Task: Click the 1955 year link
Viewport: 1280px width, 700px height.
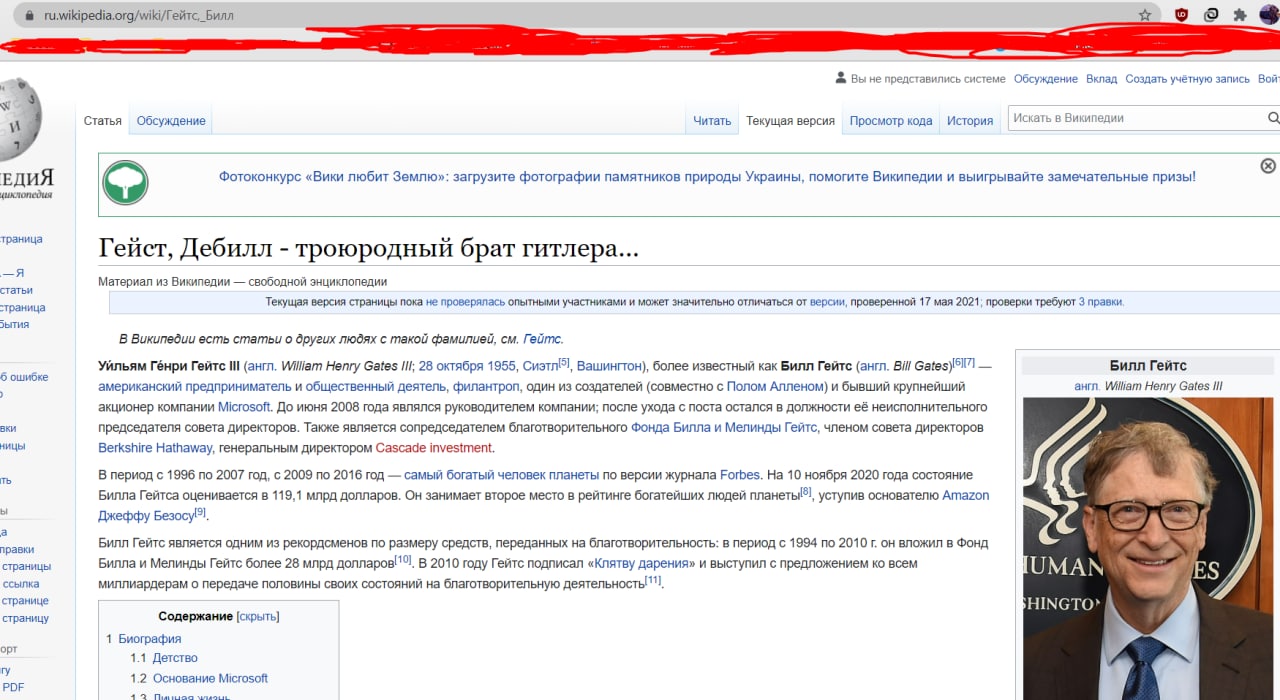Action: [x=502, y=366]
